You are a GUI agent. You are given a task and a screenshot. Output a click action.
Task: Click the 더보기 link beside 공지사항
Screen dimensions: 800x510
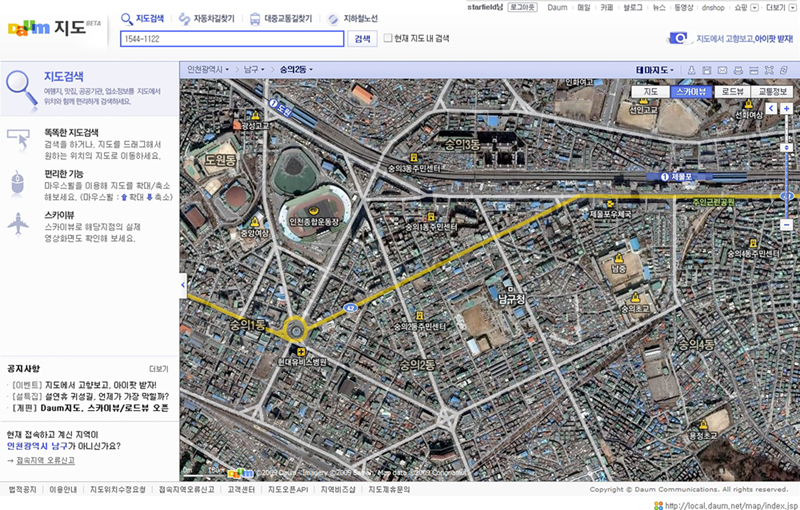click(x=159, y=369)
